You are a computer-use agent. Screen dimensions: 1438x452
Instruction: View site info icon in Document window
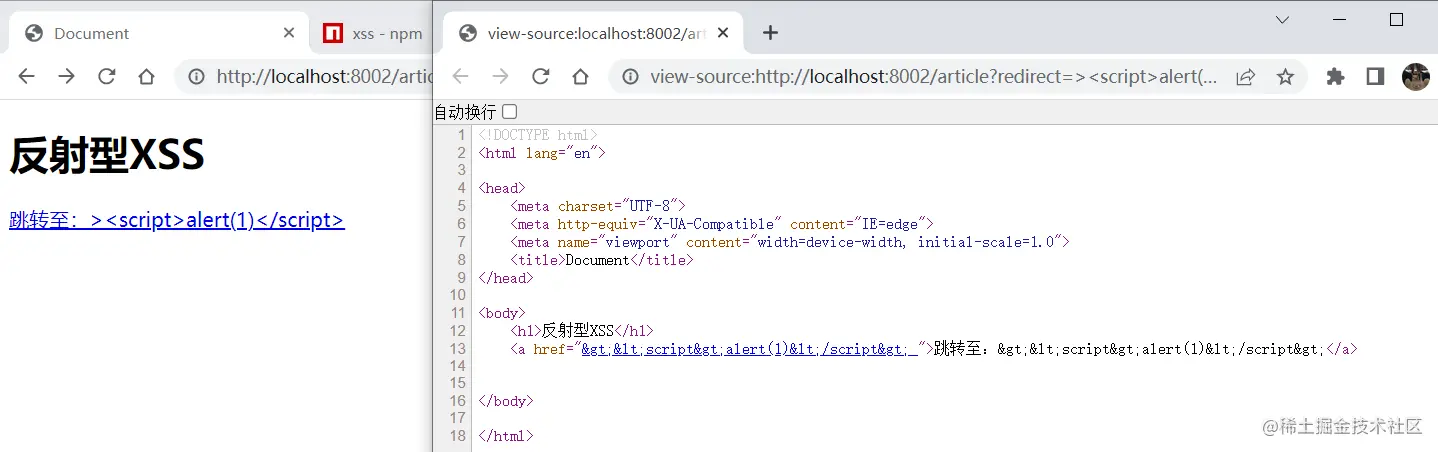click(196, 76)
